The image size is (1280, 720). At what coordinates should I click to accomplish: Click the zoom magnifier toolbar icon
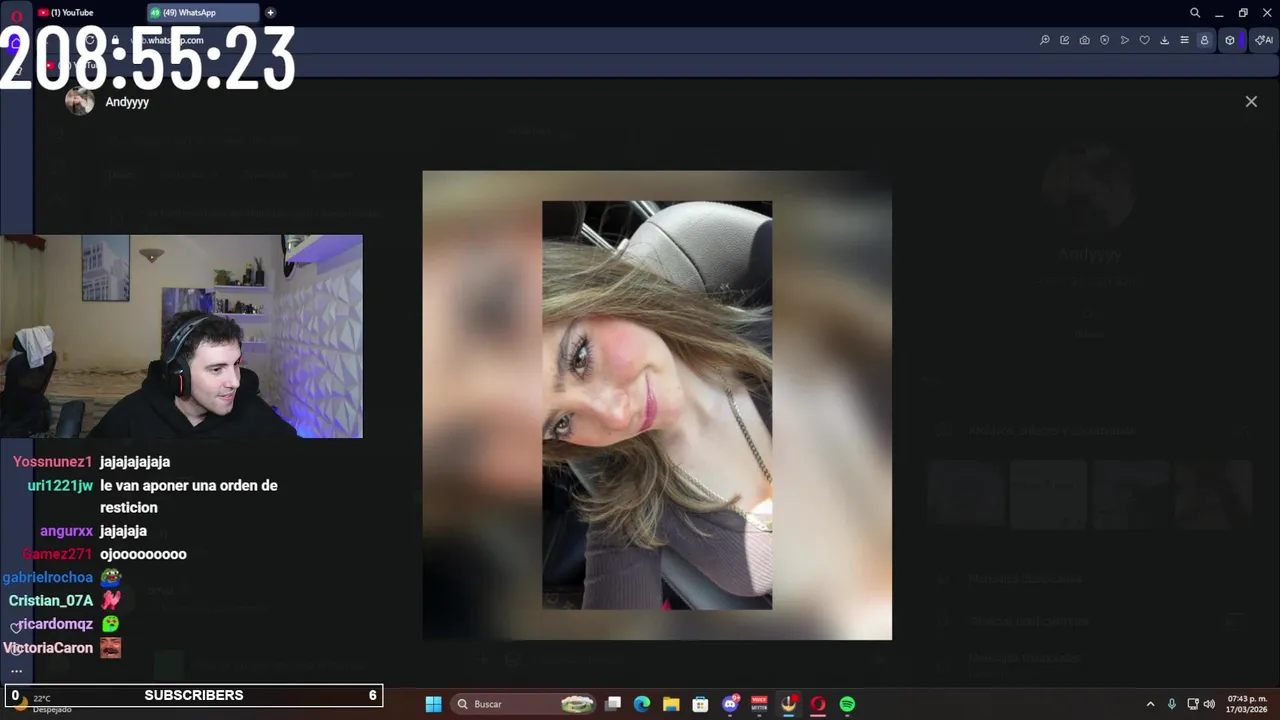[x=1045, y=40]
